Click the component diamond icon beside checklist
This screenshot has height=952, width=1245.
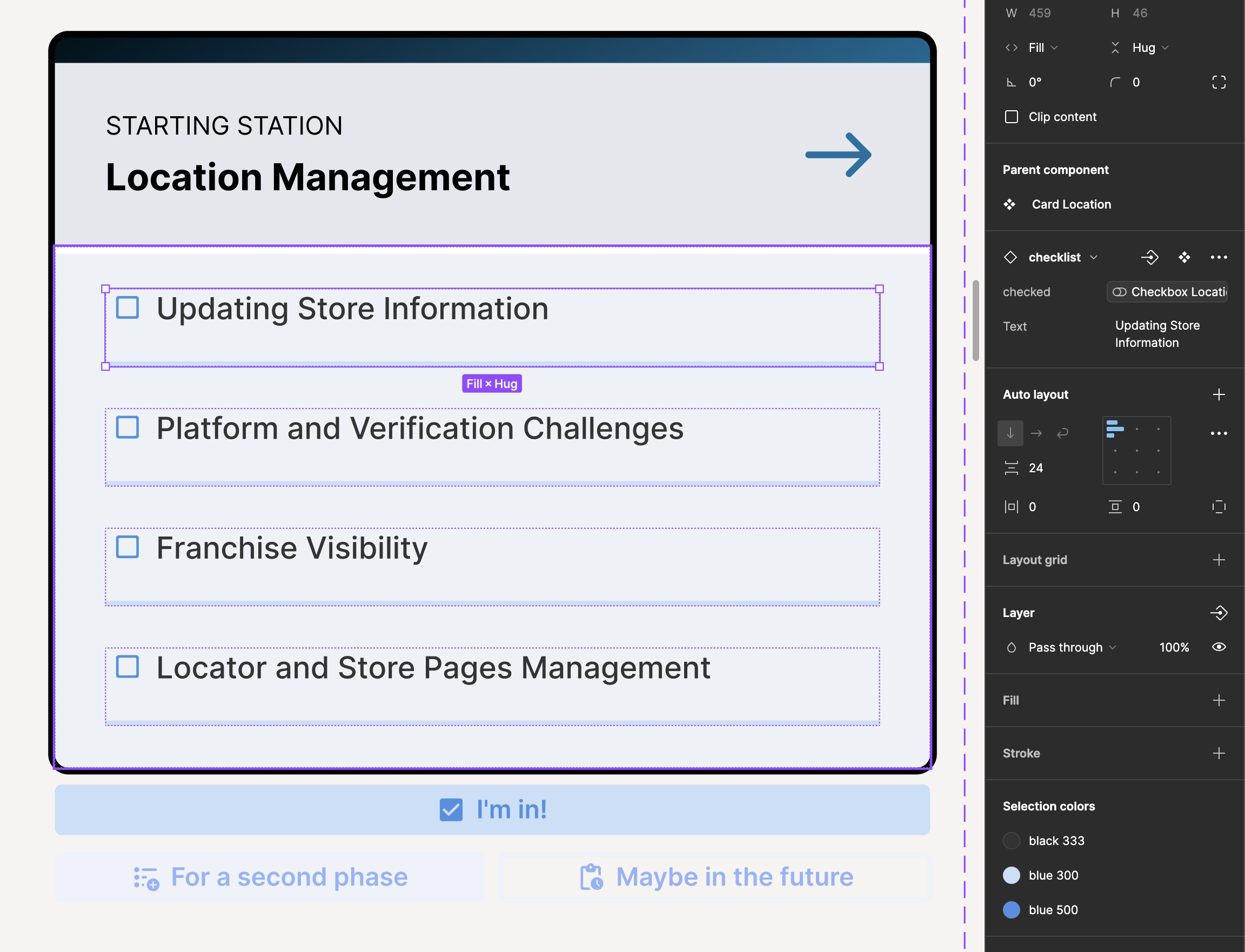(x=1010, y=257)
